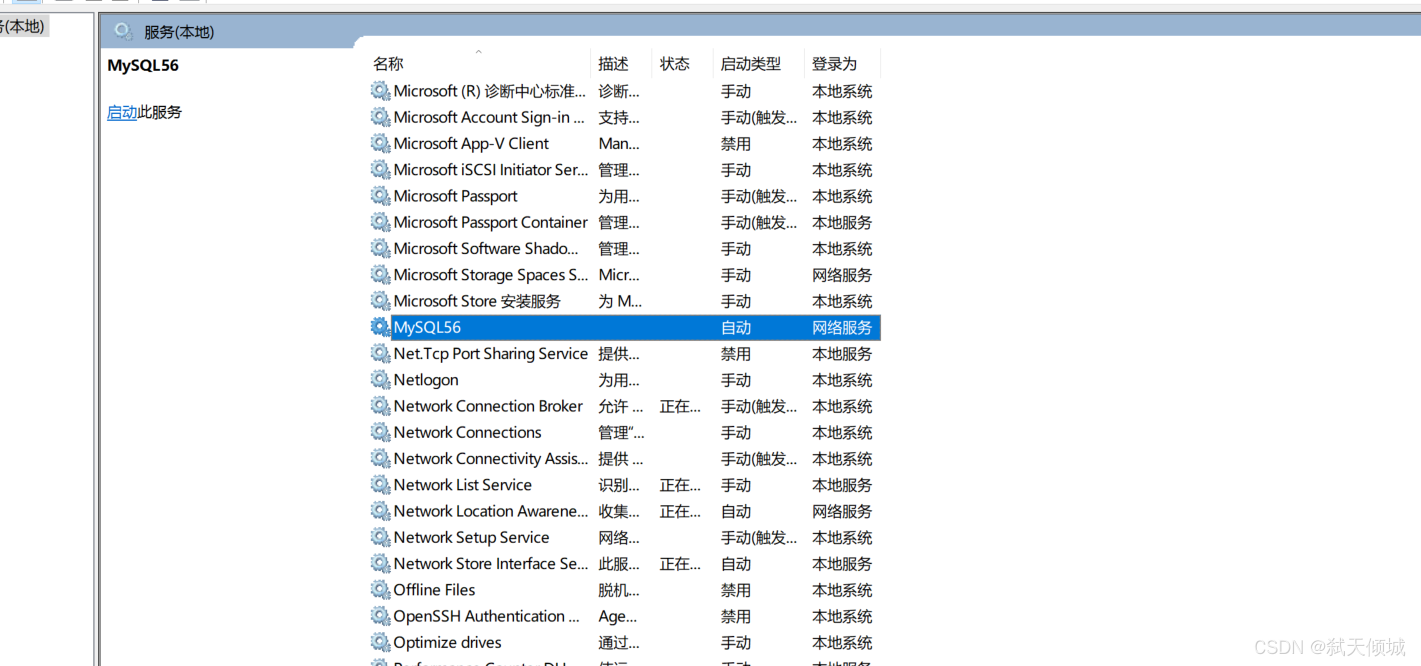Click 网络服务 login cell in MySQL56 row
Image resolution: width=1421 pixels, height=666 pixels.
coord(842,327)
